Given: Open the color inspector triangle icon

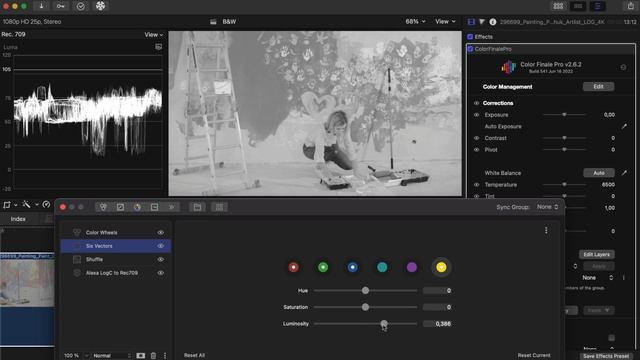Looking at the screenshot, I should tap(482, 22).
